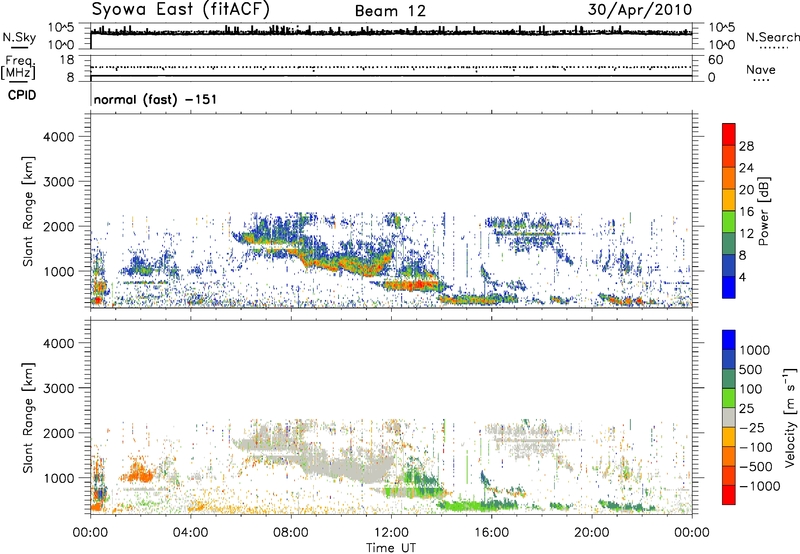The width and height of the screenshot is (800, 554).
Task: Click the 16:00 time tick label
Action: click(x=492, y=533)
